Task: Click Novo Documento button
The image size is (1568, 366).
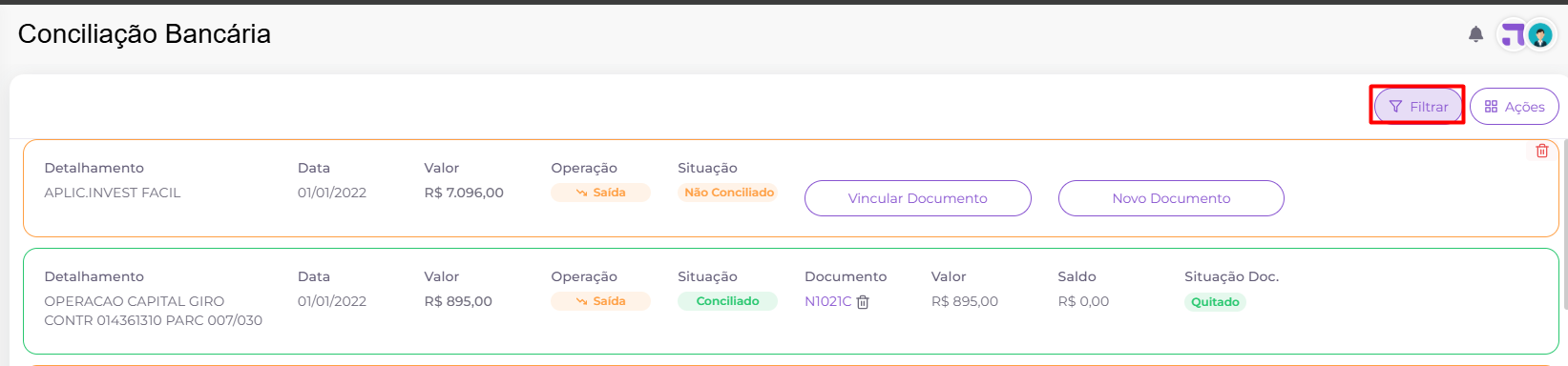Action: pyautogui.click(x=1171, y=198)
